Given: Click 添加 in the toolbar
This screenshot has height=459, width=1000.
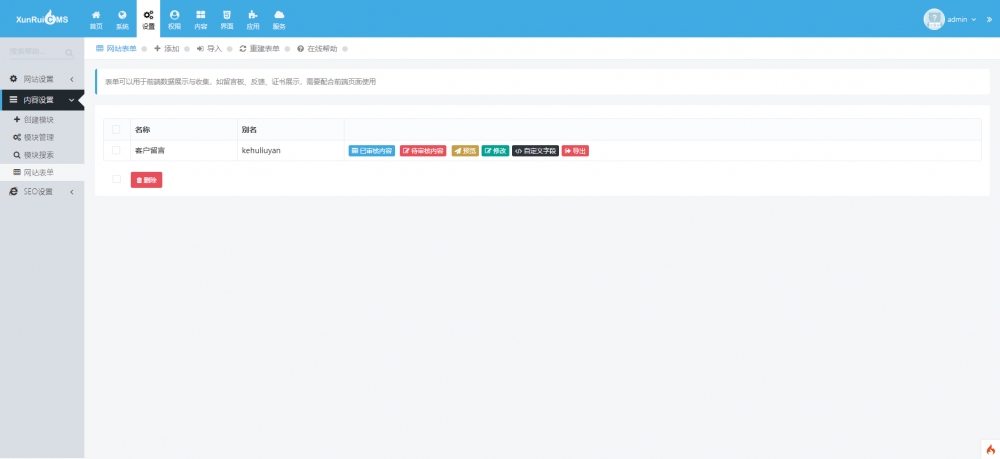Looking at the screenshot, I should coord(166,48).
